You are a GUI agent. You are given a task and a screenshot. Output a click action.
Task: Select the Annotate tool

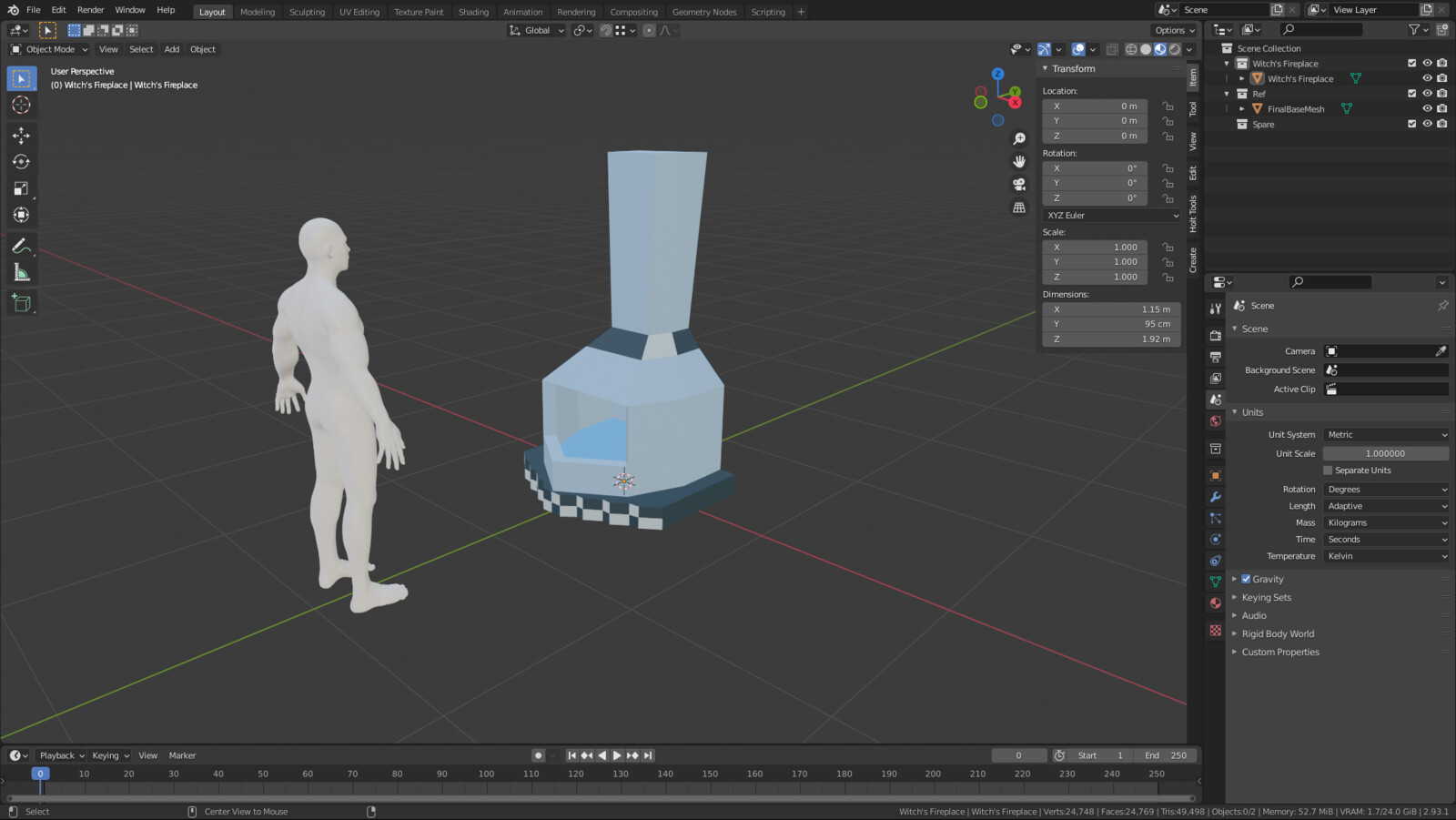[x=21, y=246]
